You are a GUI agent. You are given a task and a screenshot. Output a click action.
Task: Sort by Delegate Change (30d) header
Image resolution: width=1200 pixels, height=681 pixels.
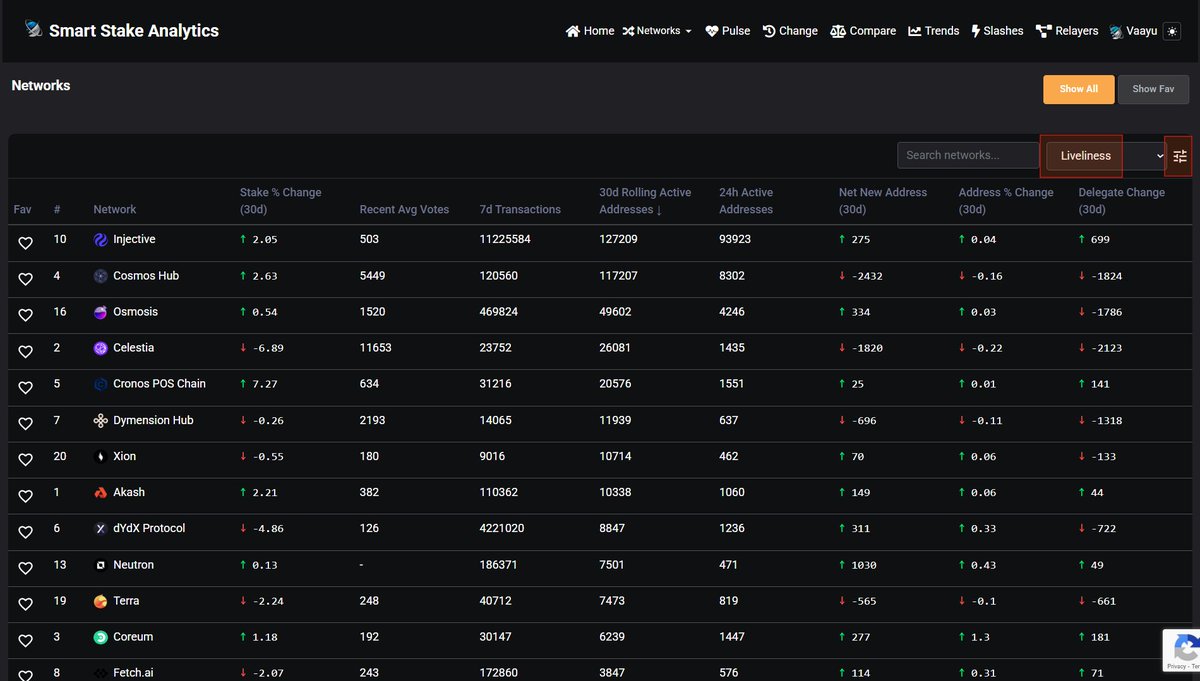(1121, 200)
